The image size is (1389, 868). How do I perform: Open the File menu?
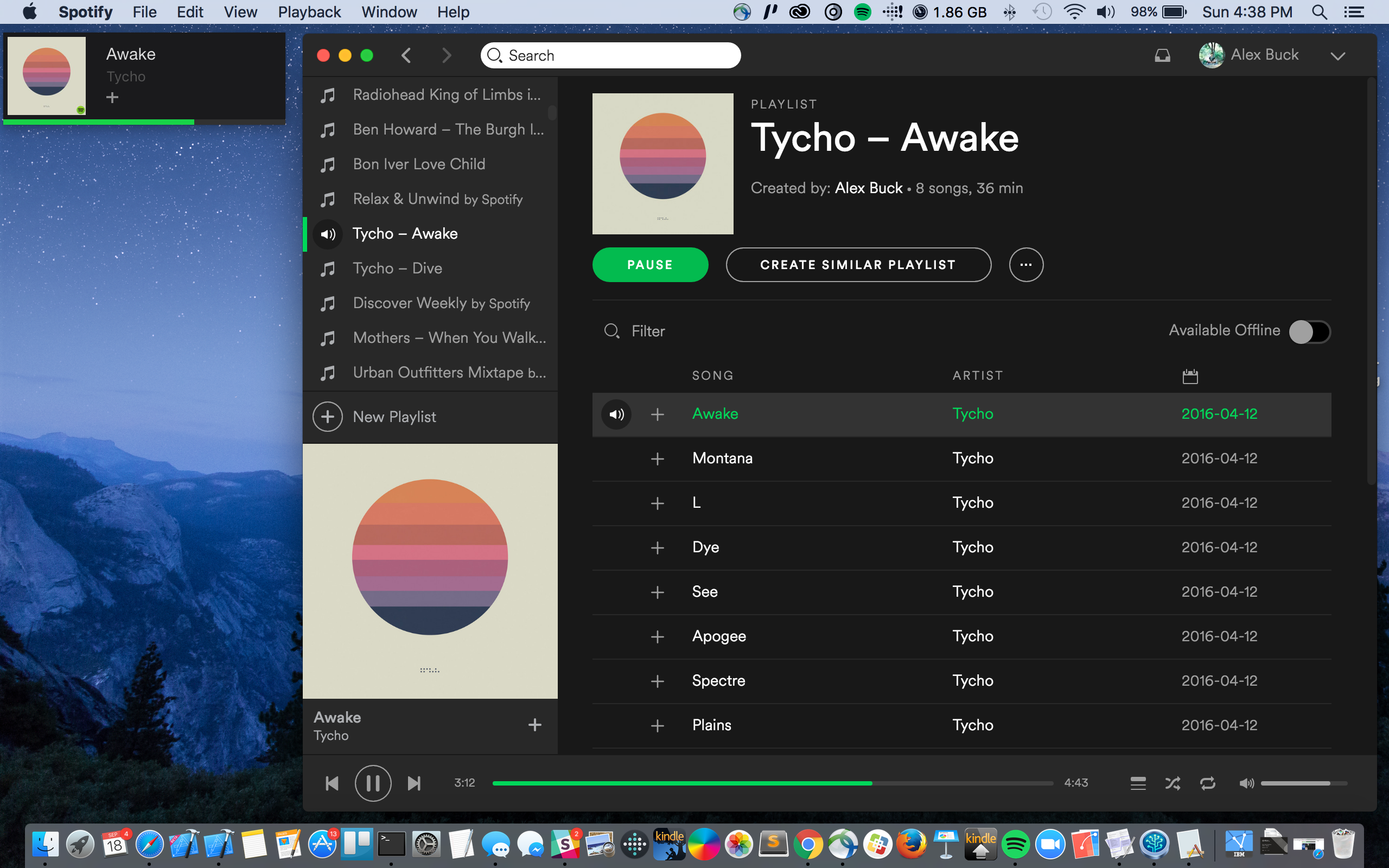click(x=145, y=11)
